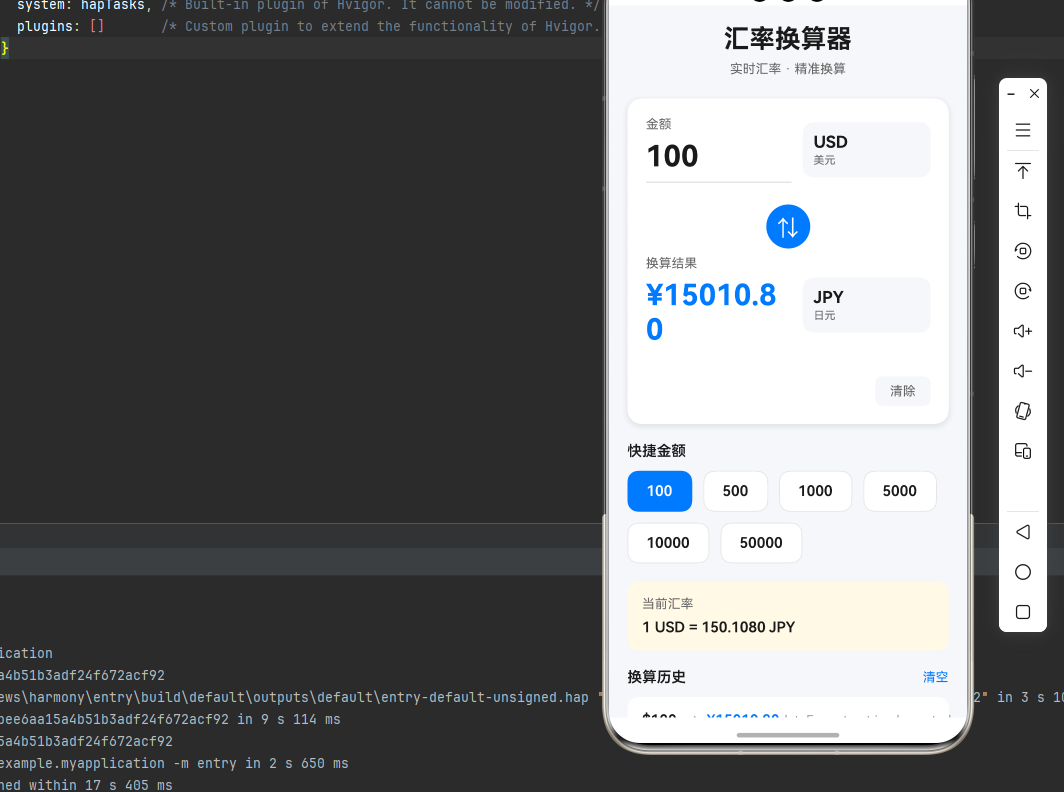Viewport: 1064px width, 792px height.
Task: Select the crop screenshot icon in emulator toolbar
Action: tap(1023, 211)
